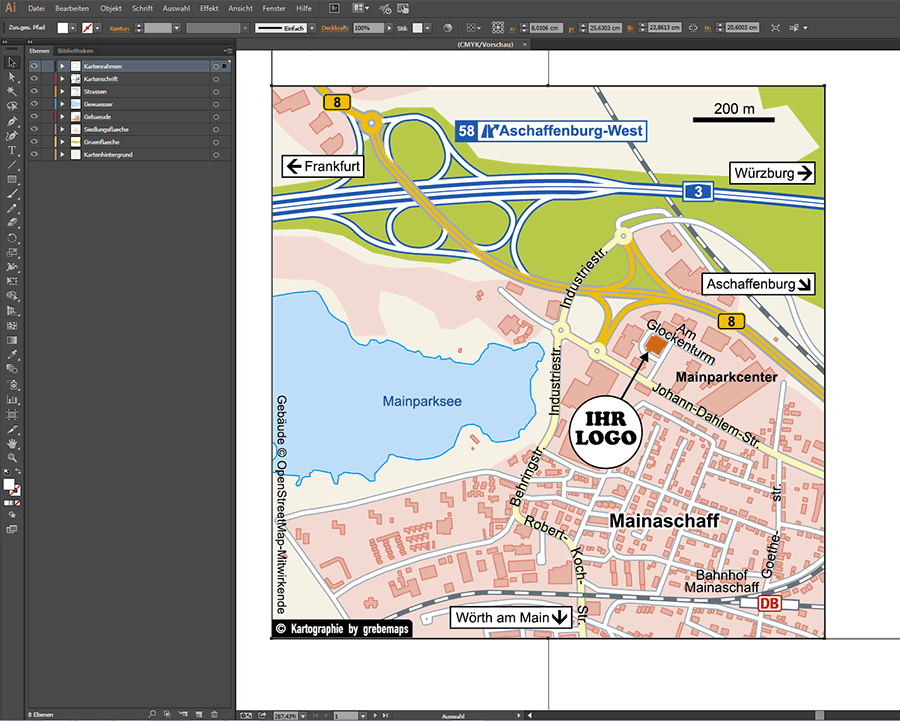
Task: Select the Selection tool (black arrow)
Action: pos(12,63)
